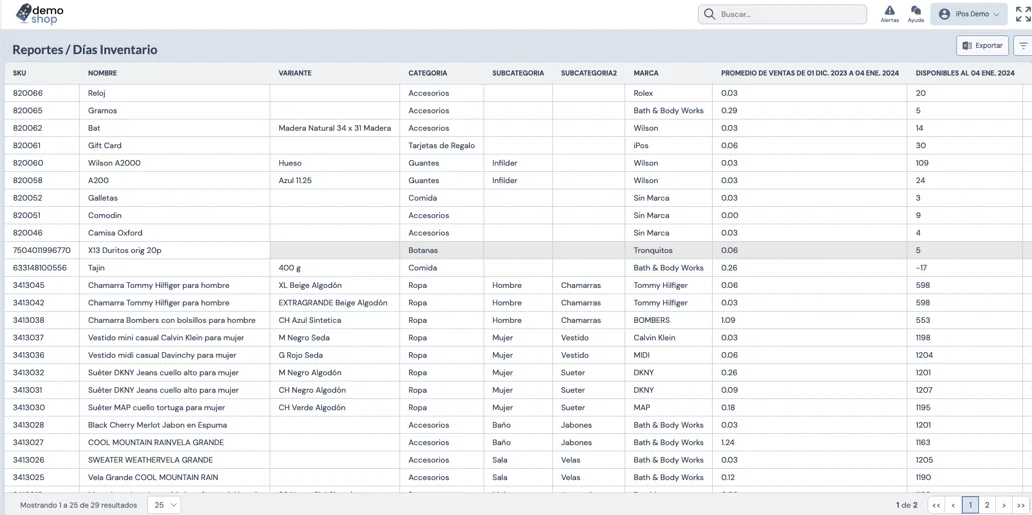
Task: Select Chamarra Bombers con bolsillos para hombre
Action: coord(171,320)
